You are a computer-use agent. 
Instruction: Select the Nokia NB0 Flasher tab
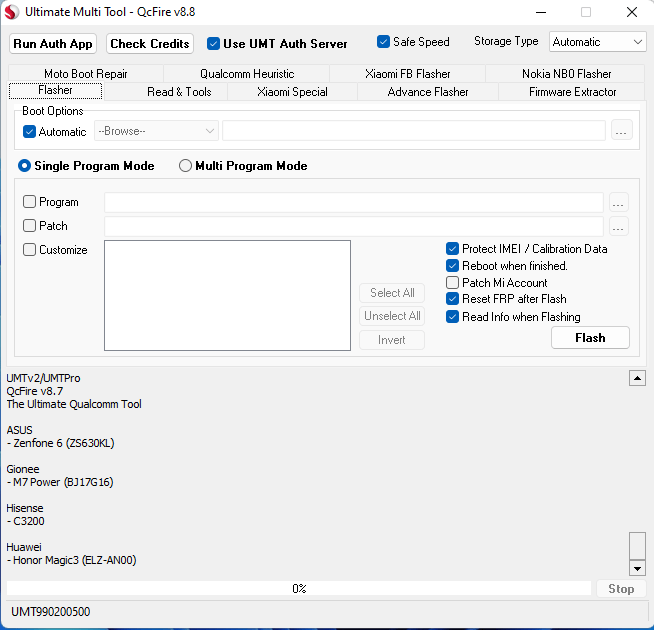tap(566, 74)
